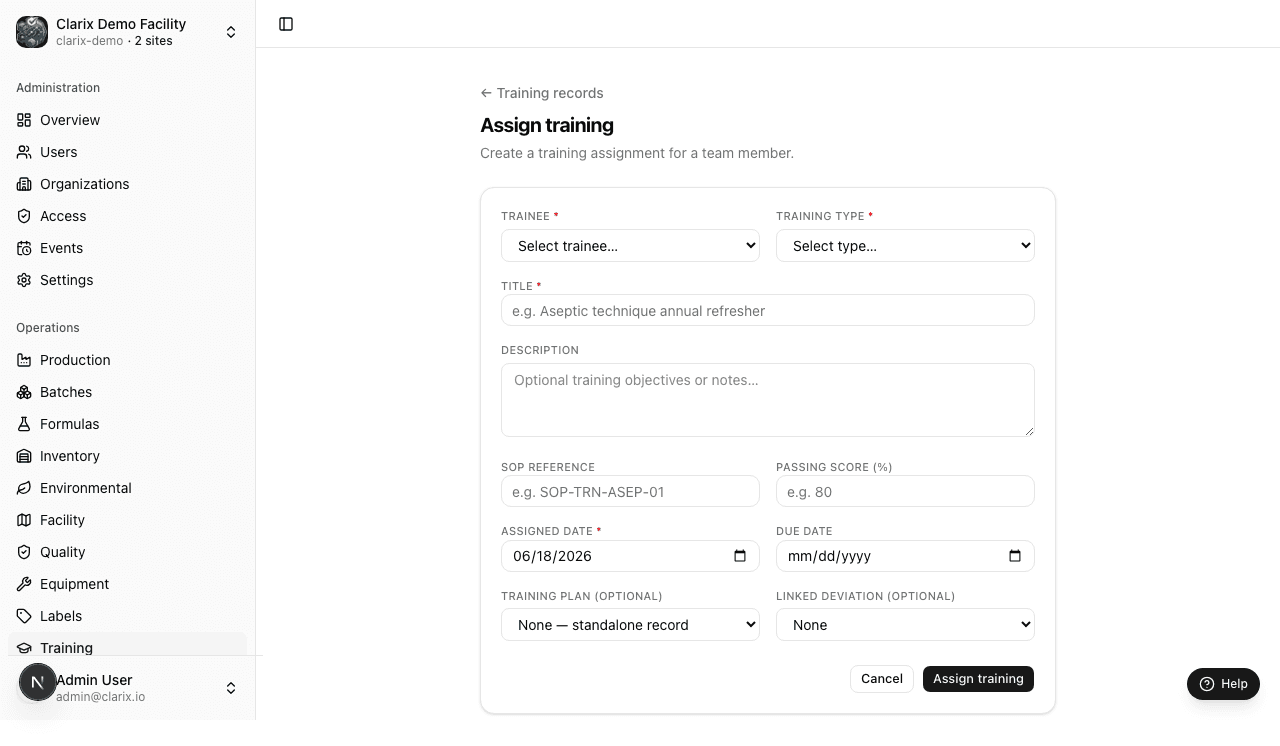Viewport: 1280px width, 746px height.
Task: Navigate to Environmental
Action: [x=127, y=488]
